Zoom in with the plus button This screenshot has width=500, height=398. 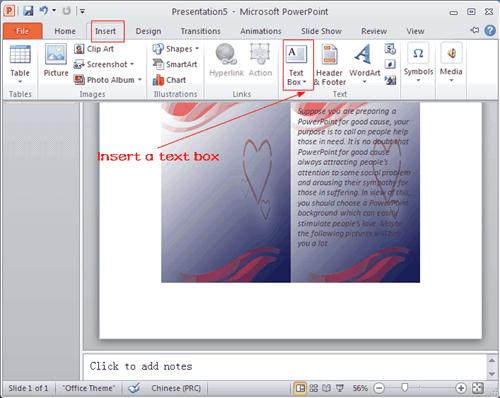(x=461, y=388)
